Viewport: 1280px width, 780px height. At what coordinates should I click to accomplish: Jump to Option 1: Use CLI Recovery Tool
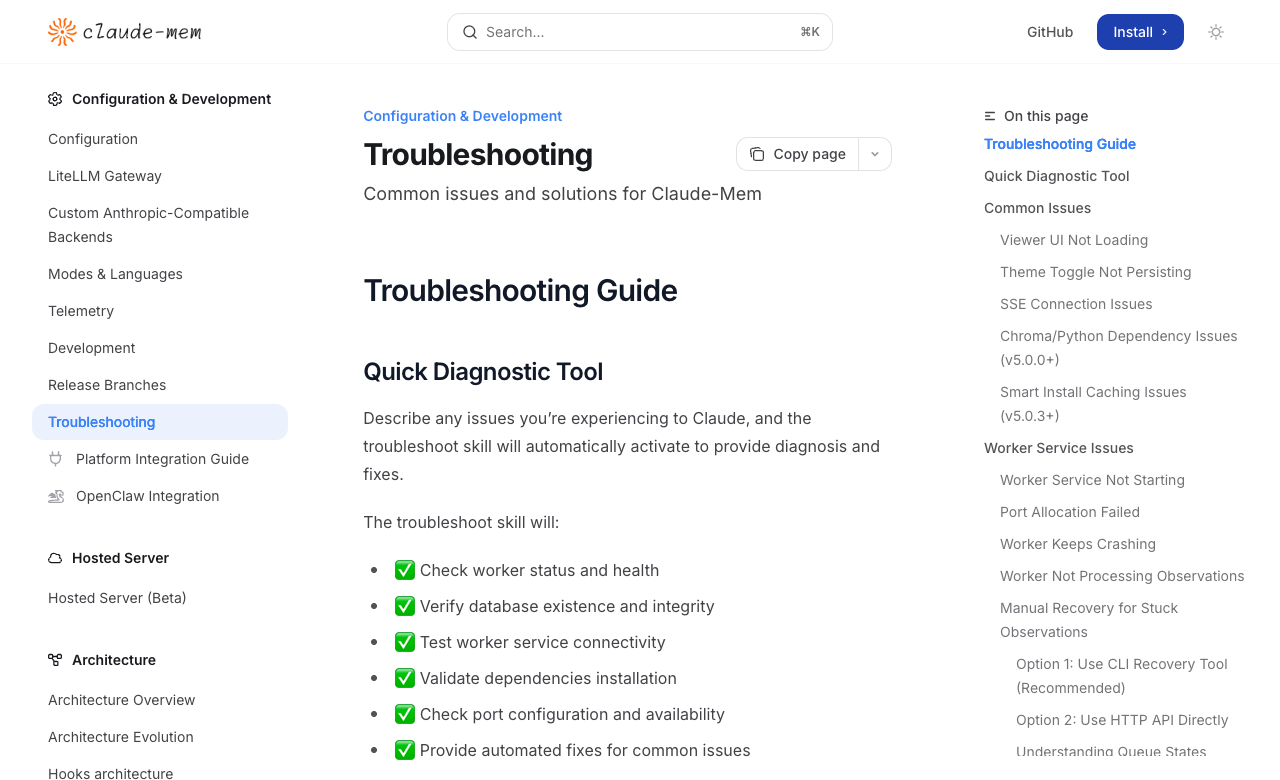point(1122,676)
